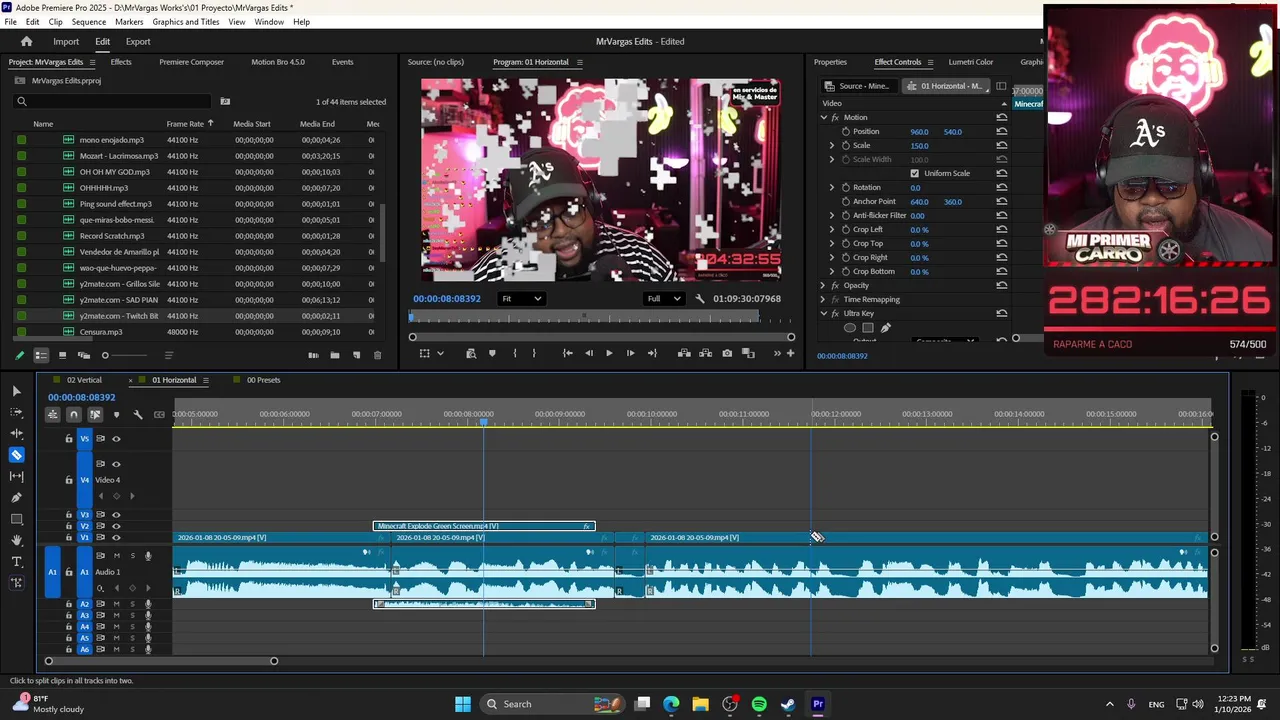Select the Razor tool

pyautogui.click(x=16, y=455)
